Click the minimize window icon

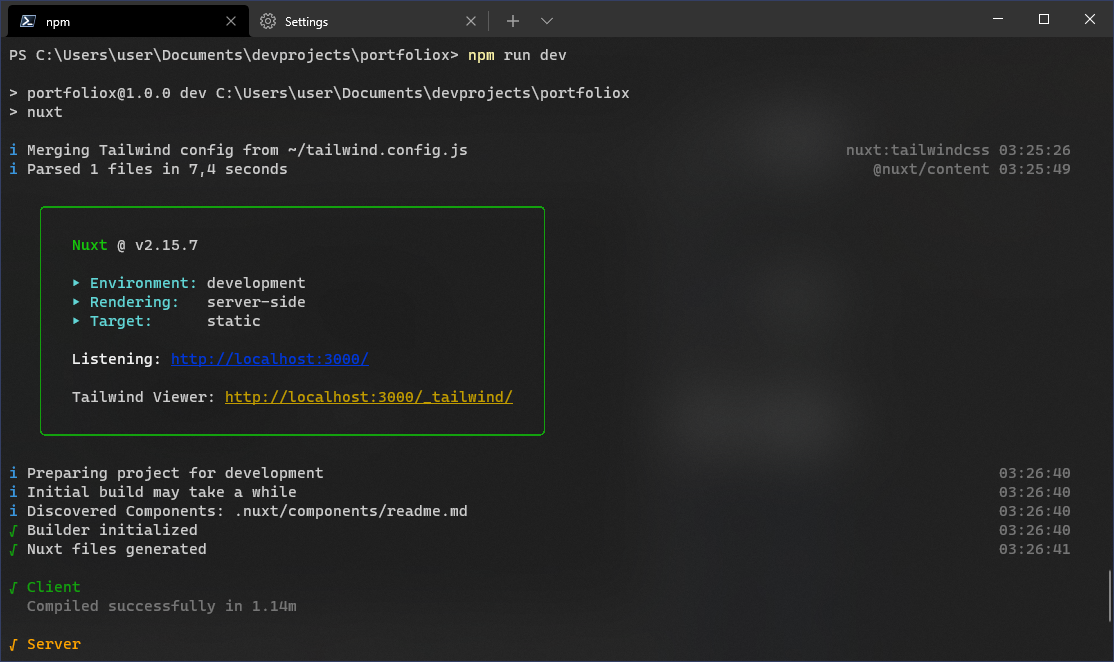[x=998, y=19]
